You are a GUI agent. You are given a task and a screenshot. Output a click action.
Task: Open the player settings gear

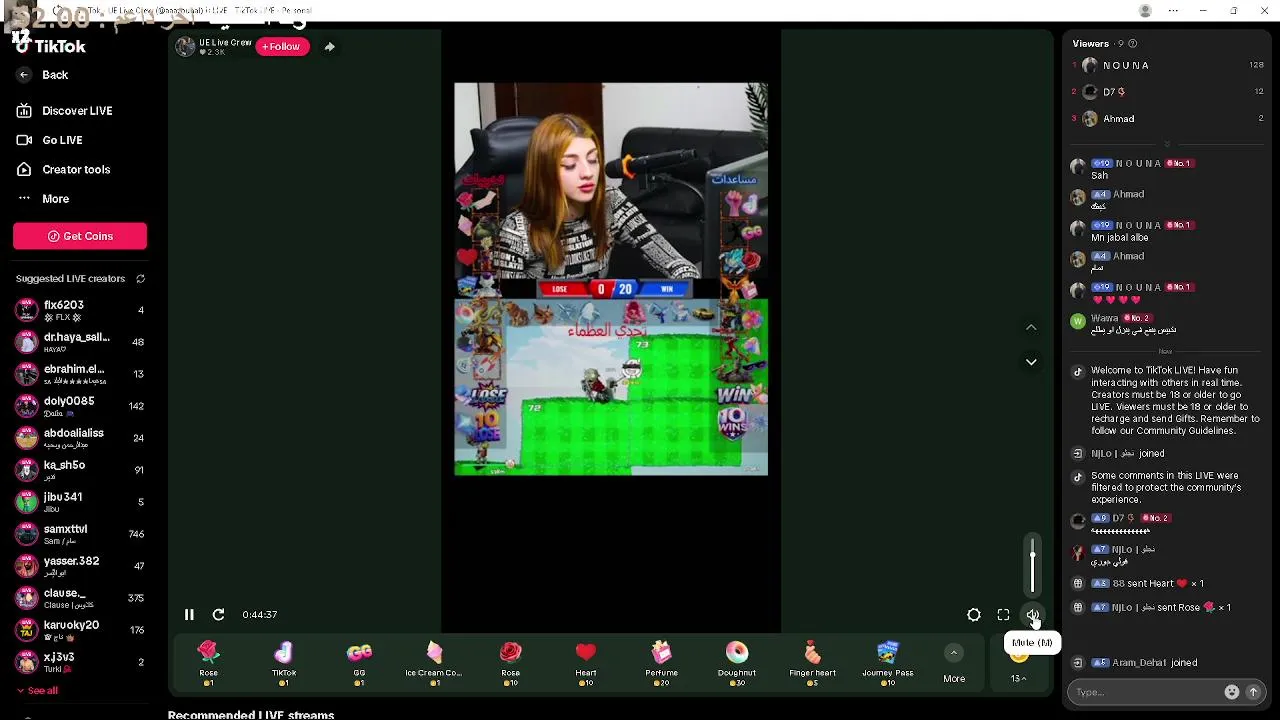coord(974,615)
